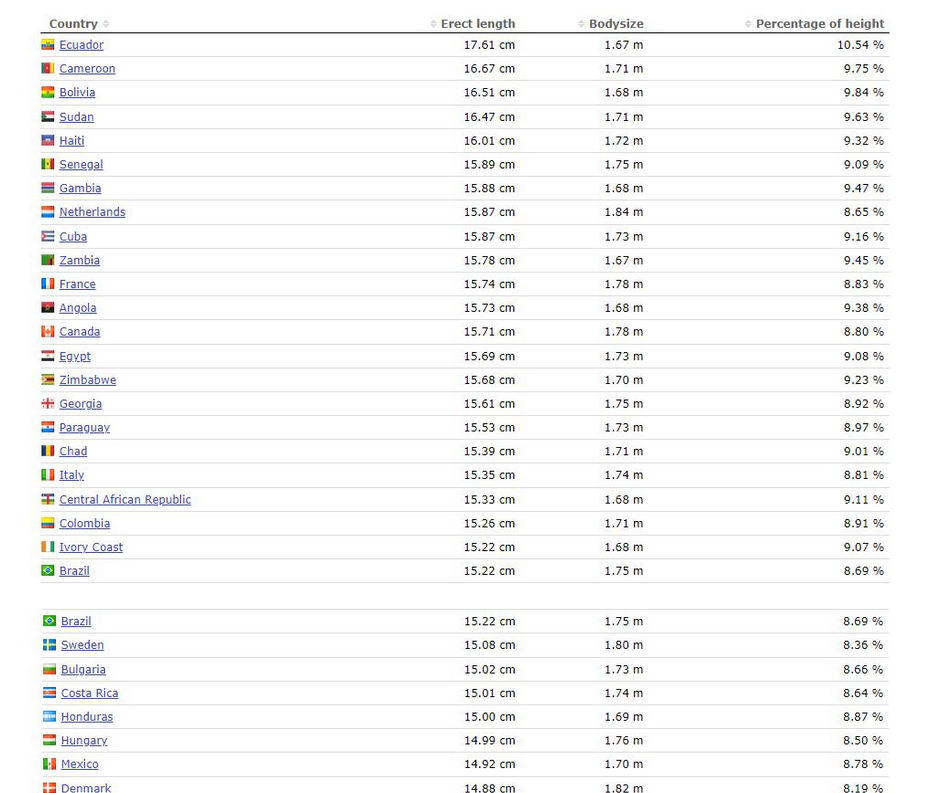The width and height of the screenshot is (938, 793).
Task: Open the Central African Republic link
Action: [x=125, y=500]
